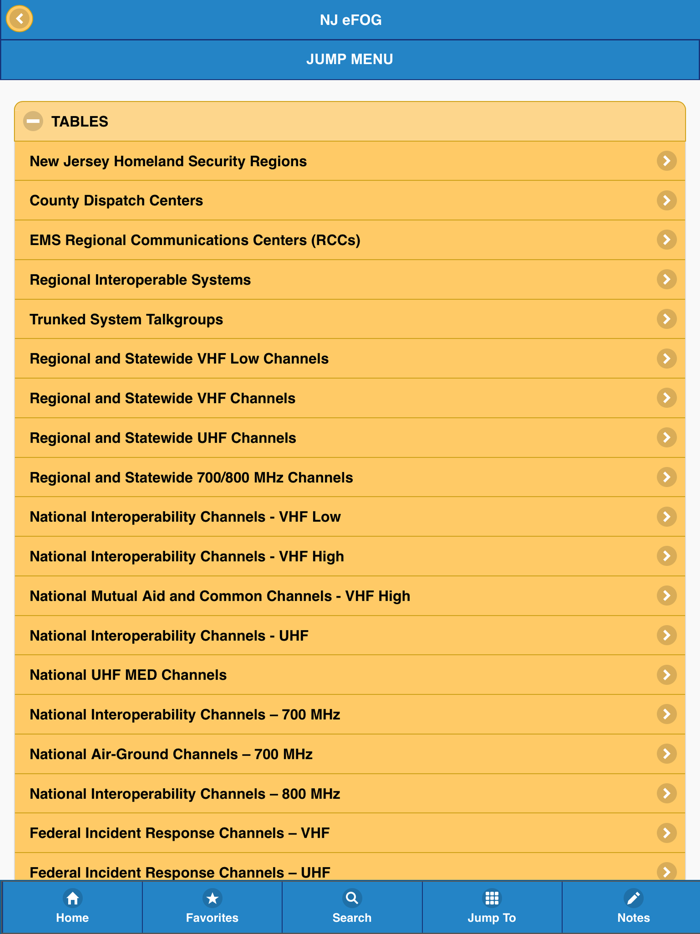Click chevron on Homeland Security Regions row
The height and width of the screenshot is (934, 700).
click(x=667, y=161)
